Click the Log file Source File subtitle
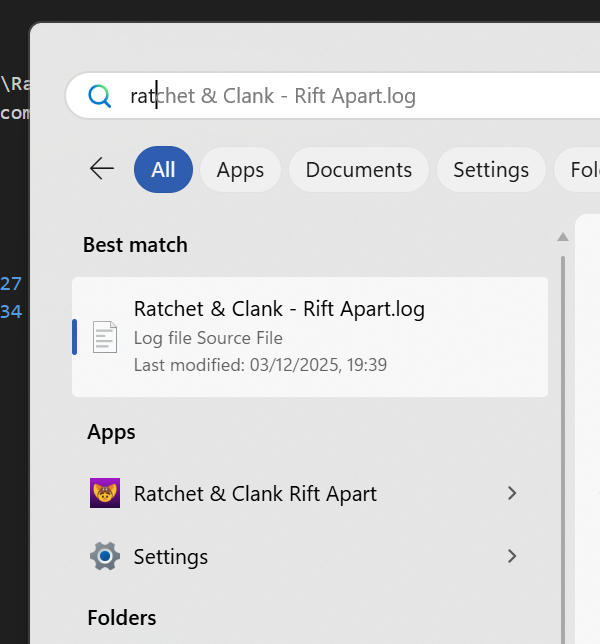Screen dimensions: 600x644 pos(208,338)
